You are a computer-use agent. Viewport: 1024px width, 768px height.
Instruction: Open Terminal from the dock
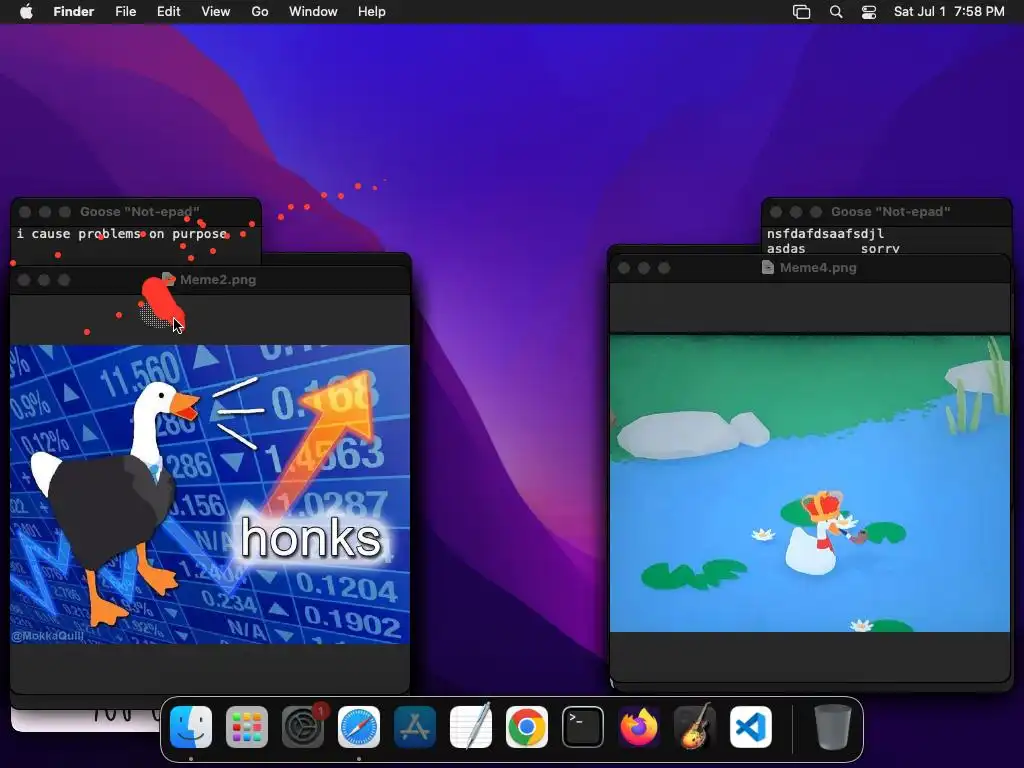(x=583, y=727)
